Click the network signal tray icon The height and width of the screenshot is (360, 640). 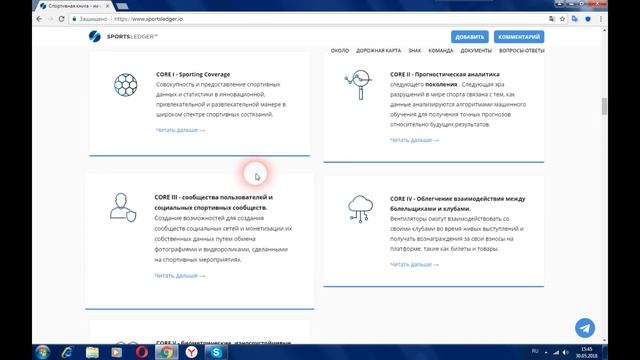tap(556, 352)
